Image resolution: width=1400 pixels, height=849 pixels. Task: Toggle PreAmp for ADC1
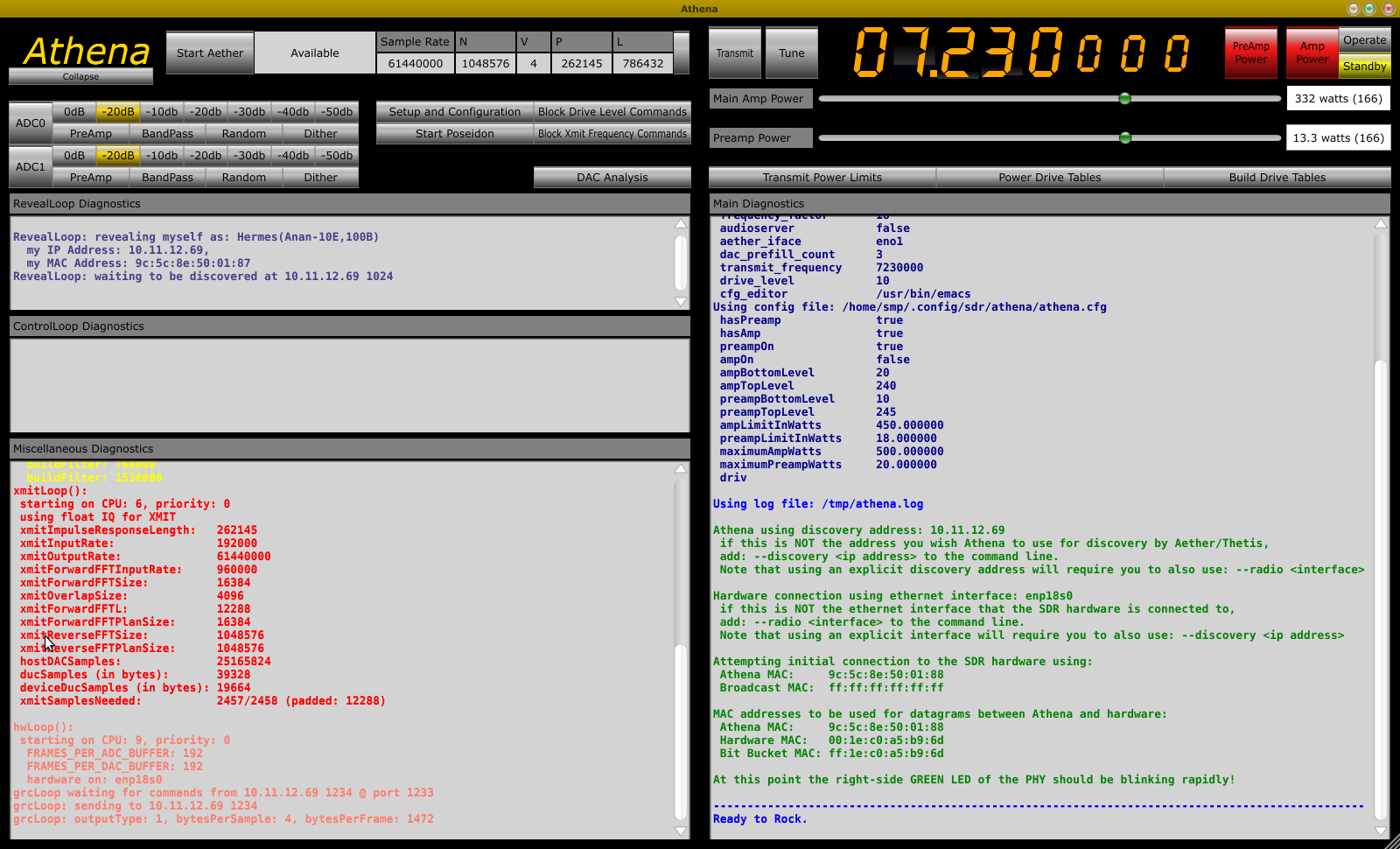pos(91,178)
